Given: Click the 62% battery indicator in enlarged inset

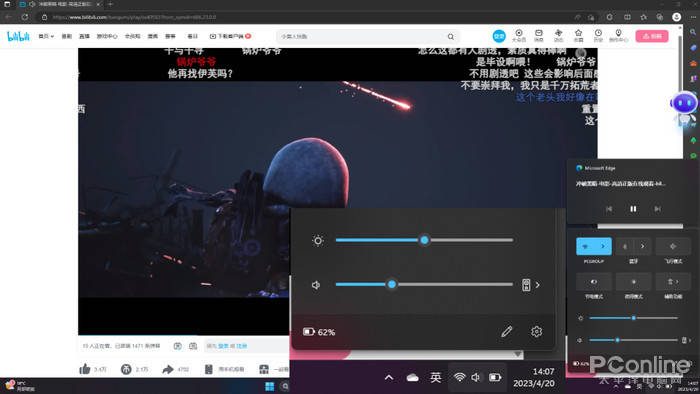Looking at the screenshot, I should pos(319,332).
